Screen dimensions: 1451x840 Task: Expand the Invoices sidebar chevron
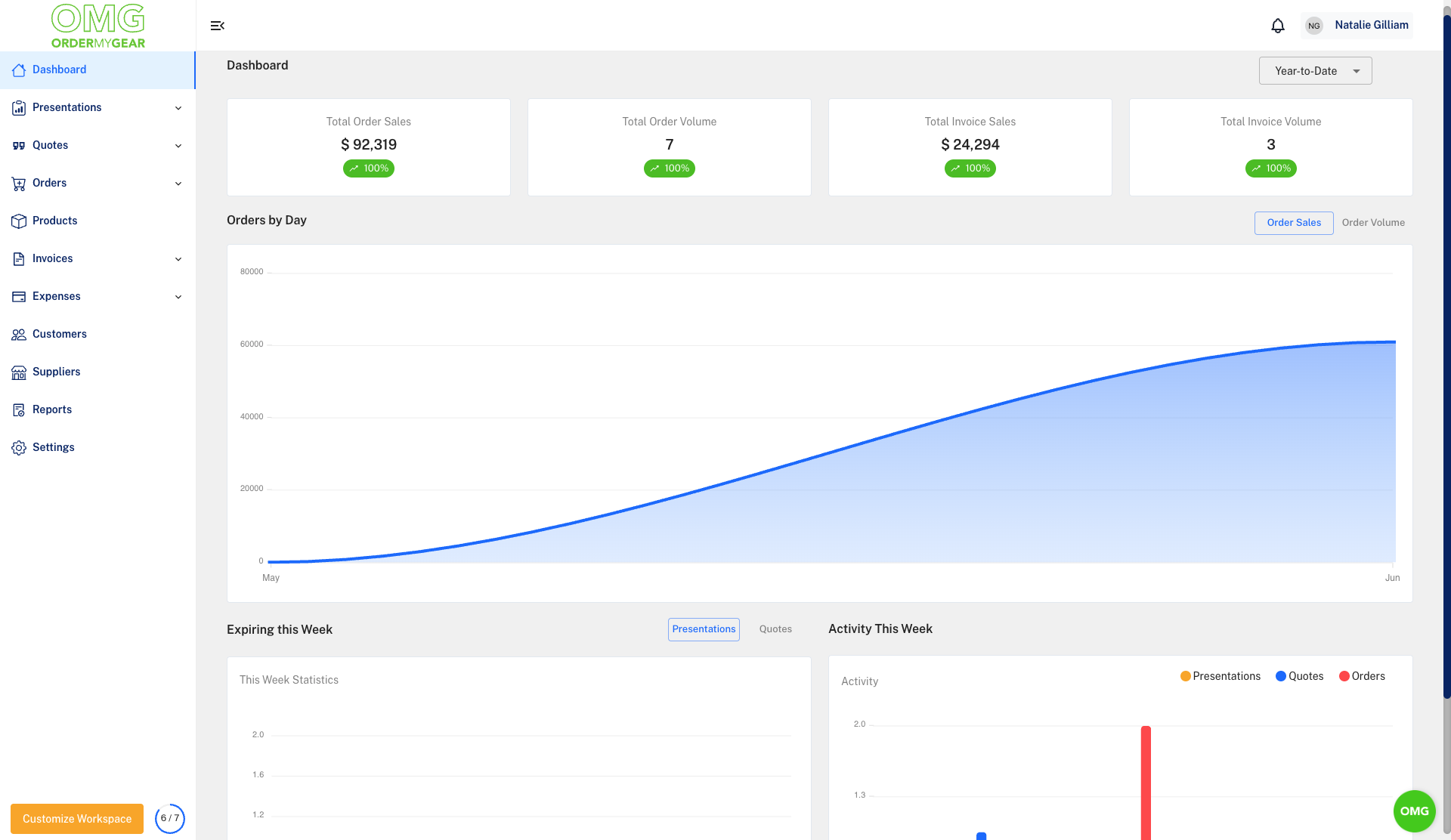[178, 259]
